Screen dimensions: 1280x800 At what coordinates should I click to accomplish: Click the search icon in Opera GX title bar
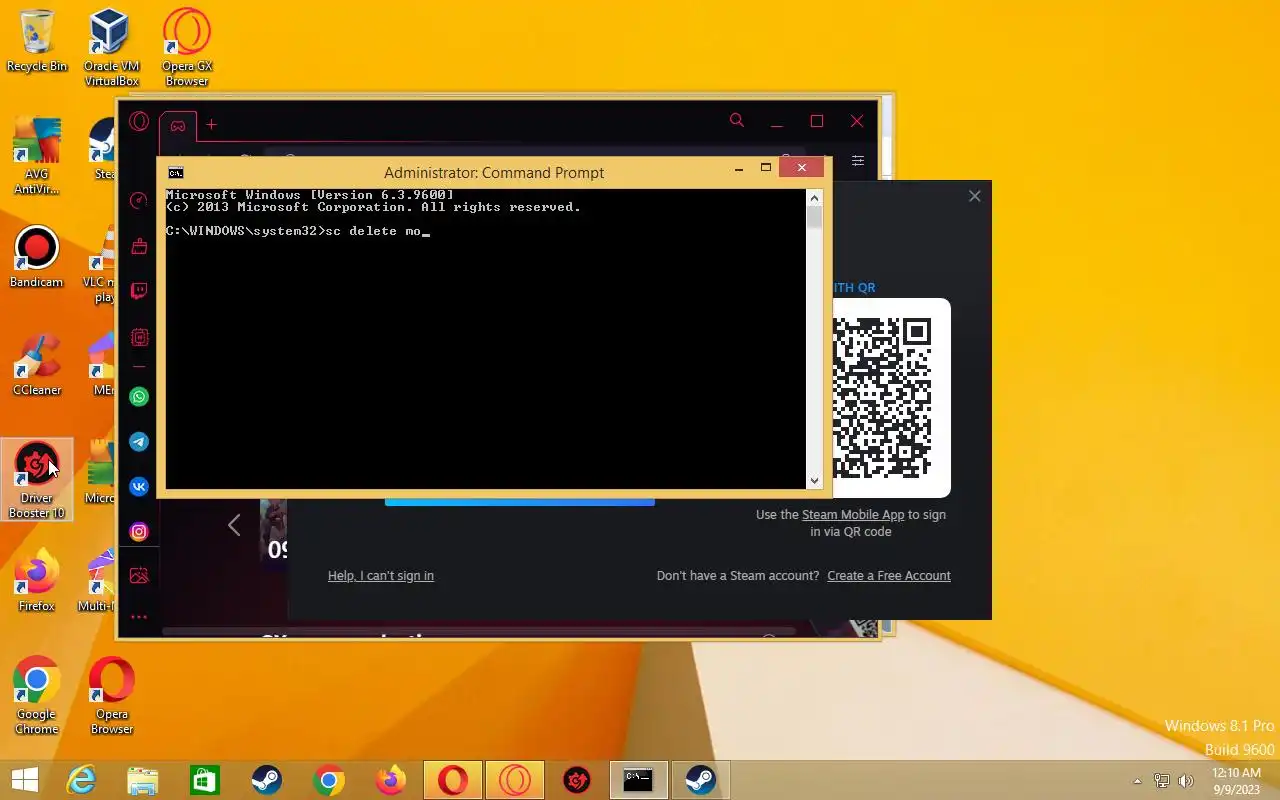(x=737, y=121)
